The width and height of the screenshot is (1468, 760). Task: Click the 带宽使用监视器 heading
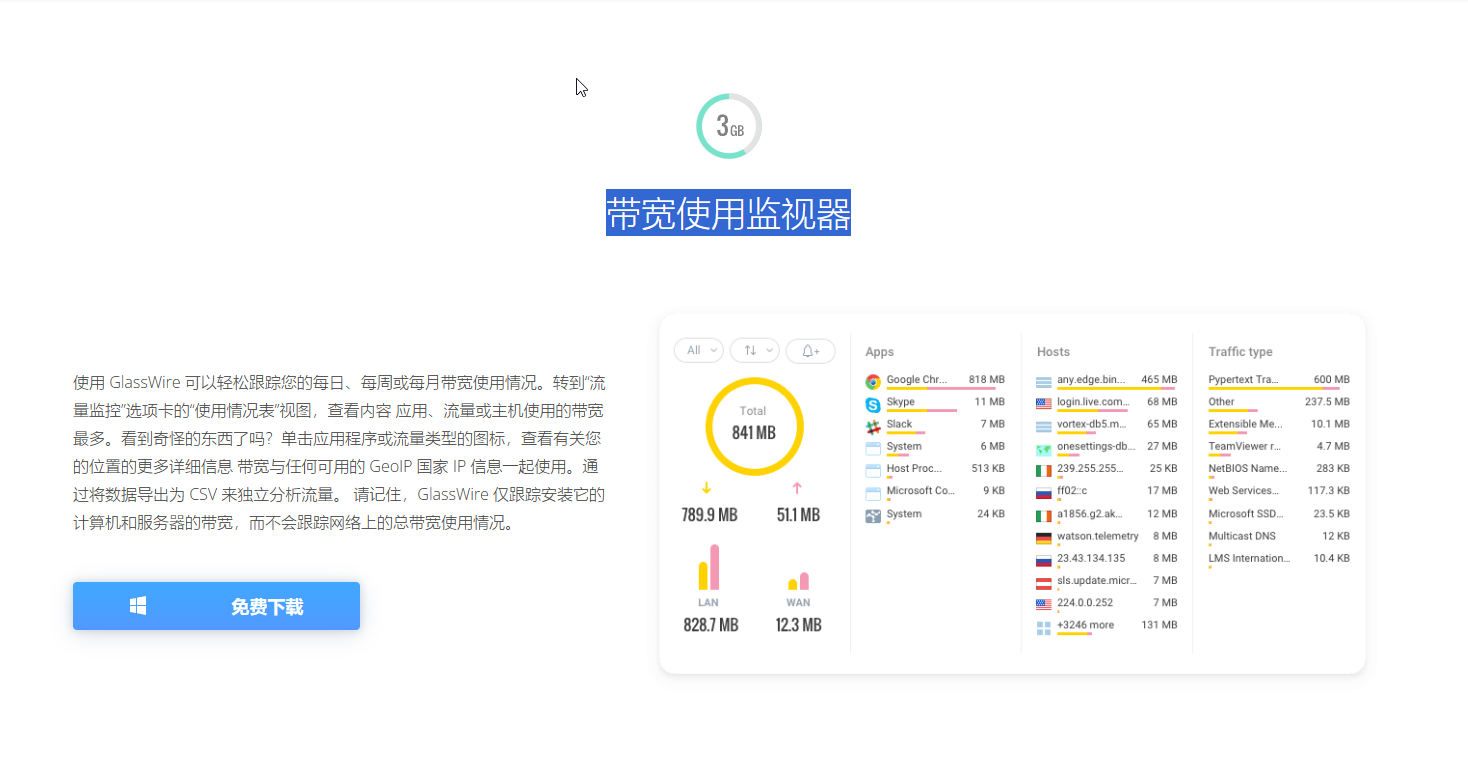728,213
